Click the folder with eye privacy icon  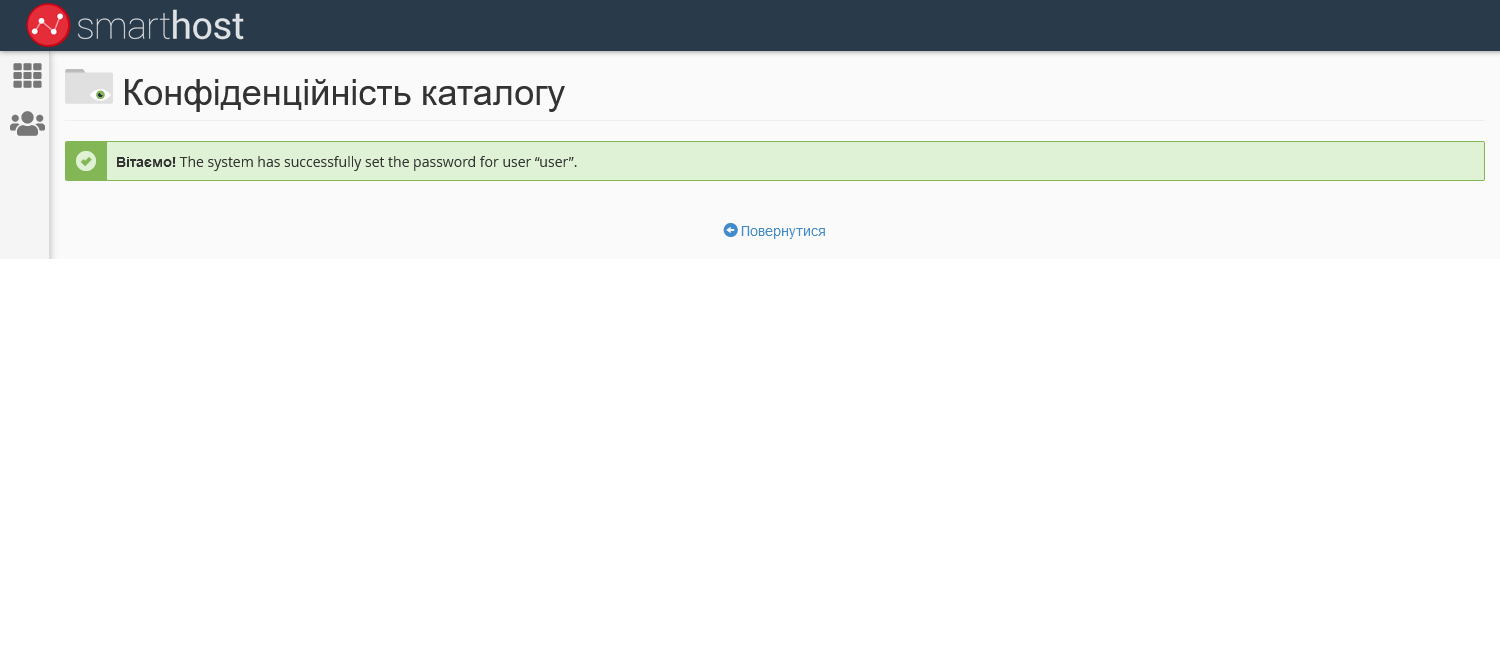[89, 87]
